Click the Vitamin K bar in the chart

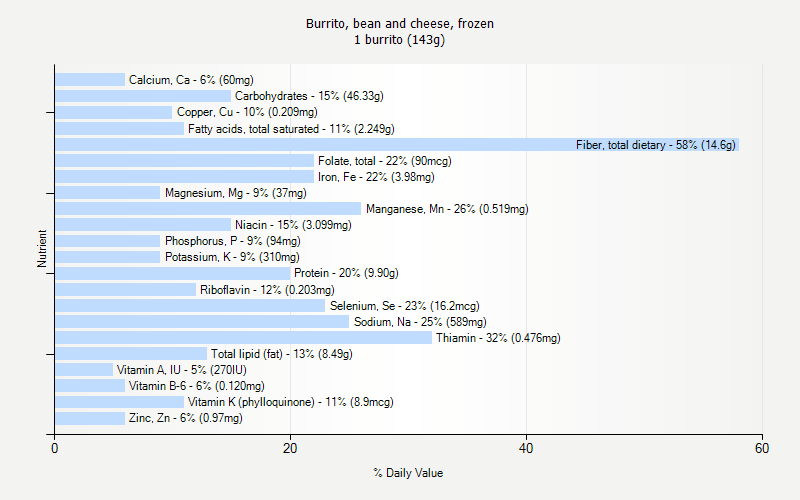tap(119, 402)
